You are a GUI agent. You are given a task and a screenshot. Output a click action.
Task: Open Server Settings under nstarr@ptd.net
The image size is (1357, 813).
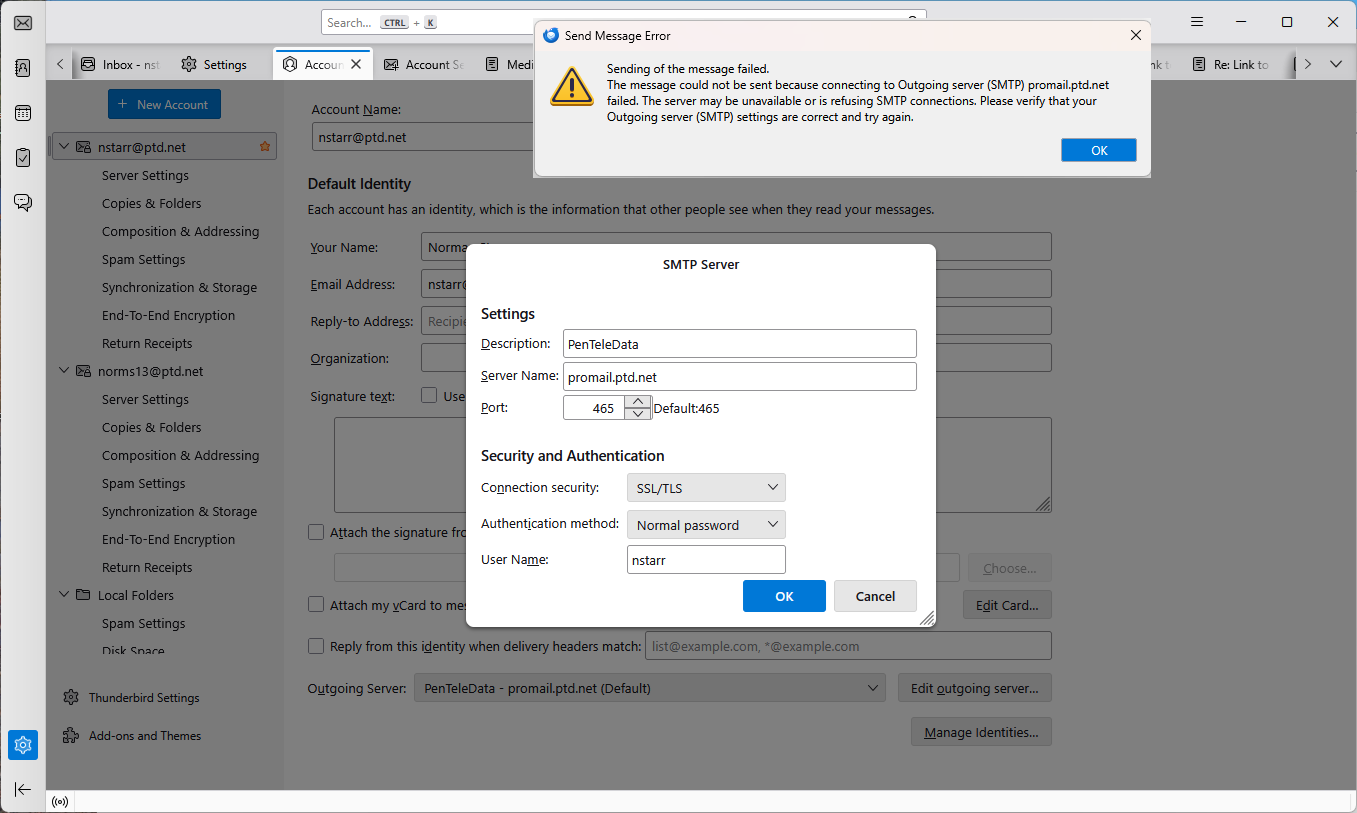coord(145,175)
